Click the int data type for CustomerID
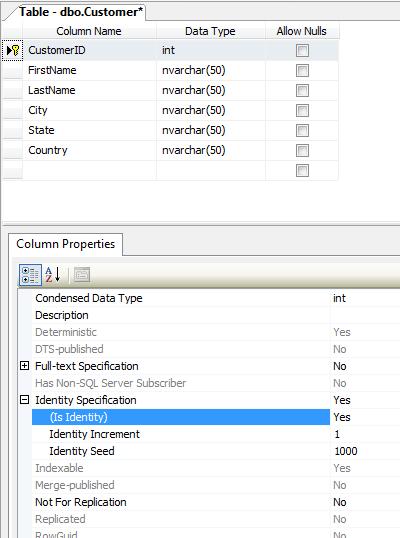Viewport: 400px width, 538px height. point(211,50)
